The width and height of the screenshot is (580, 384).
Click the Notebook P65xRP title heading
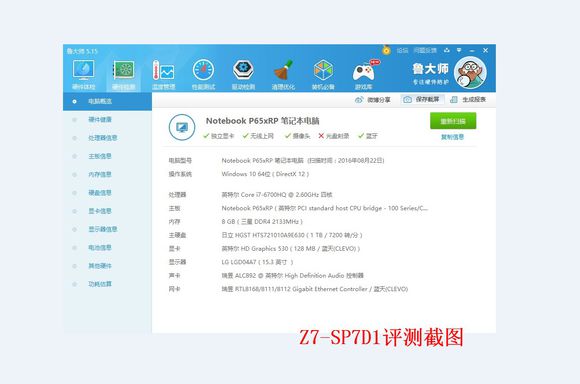point(263,121)
